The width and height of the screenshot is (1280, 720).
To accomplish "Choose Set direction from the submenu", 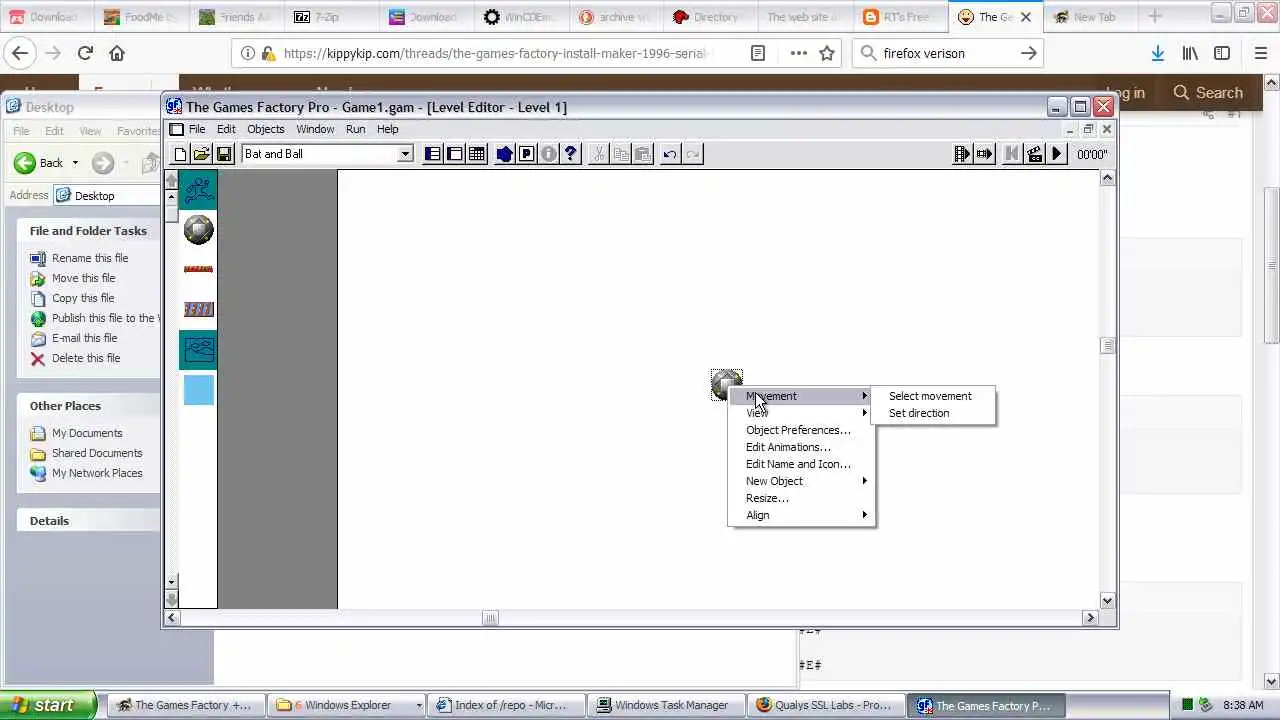I will click(919, 413).
